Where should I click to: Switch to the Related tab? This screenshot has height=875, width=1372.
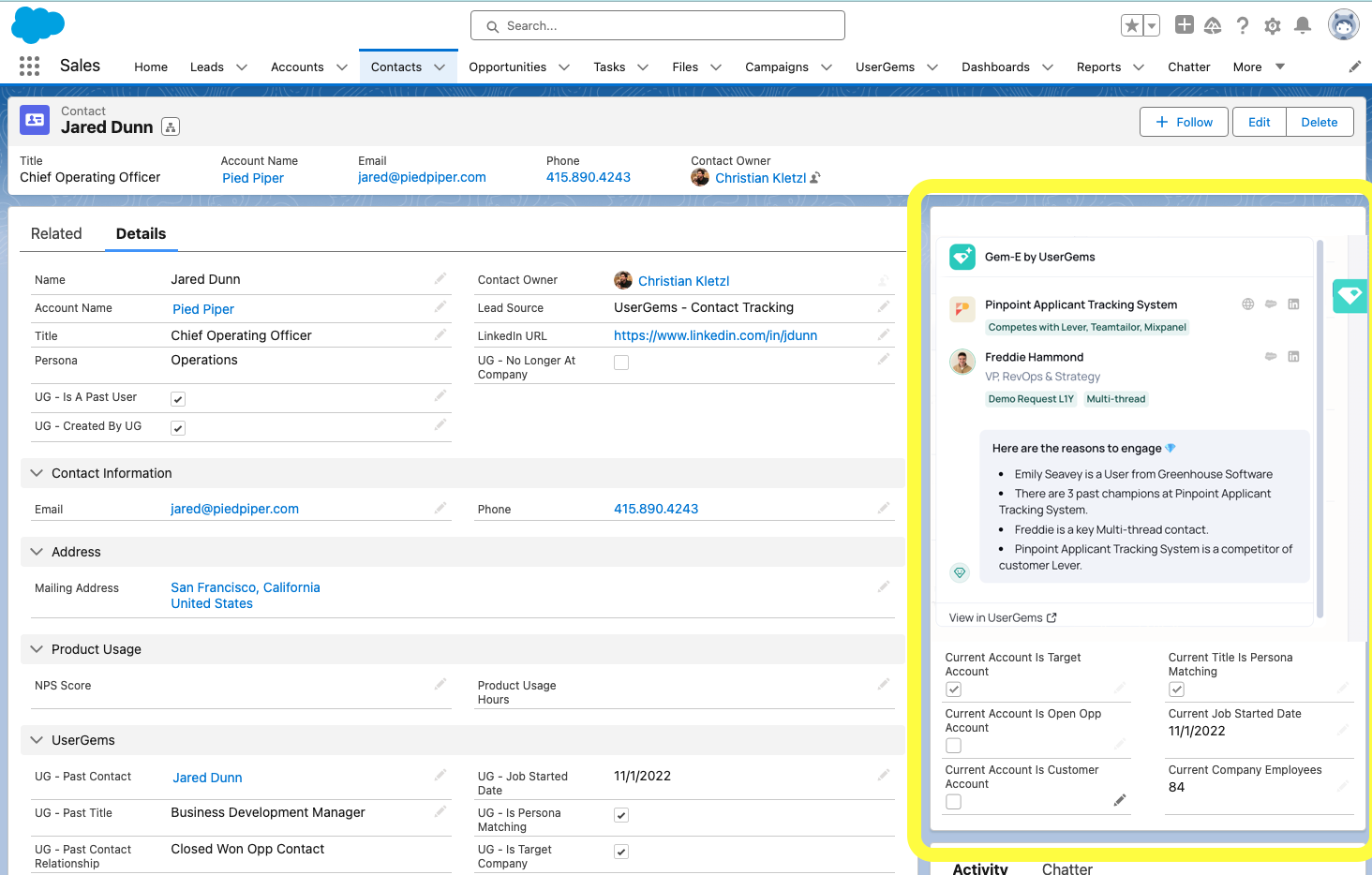pos(56,233)
